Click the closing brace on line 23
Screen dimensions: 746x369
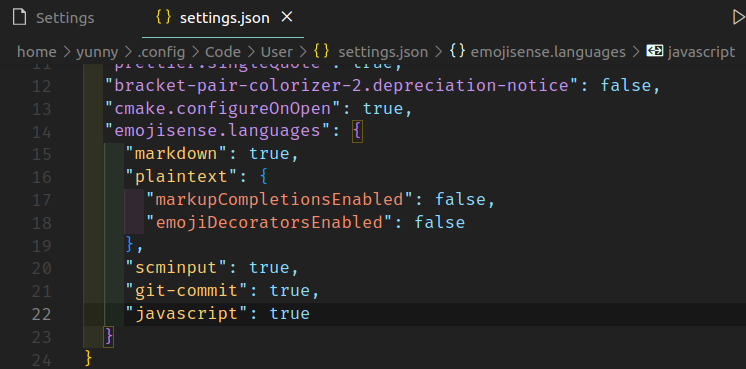(x=109, y=337)
